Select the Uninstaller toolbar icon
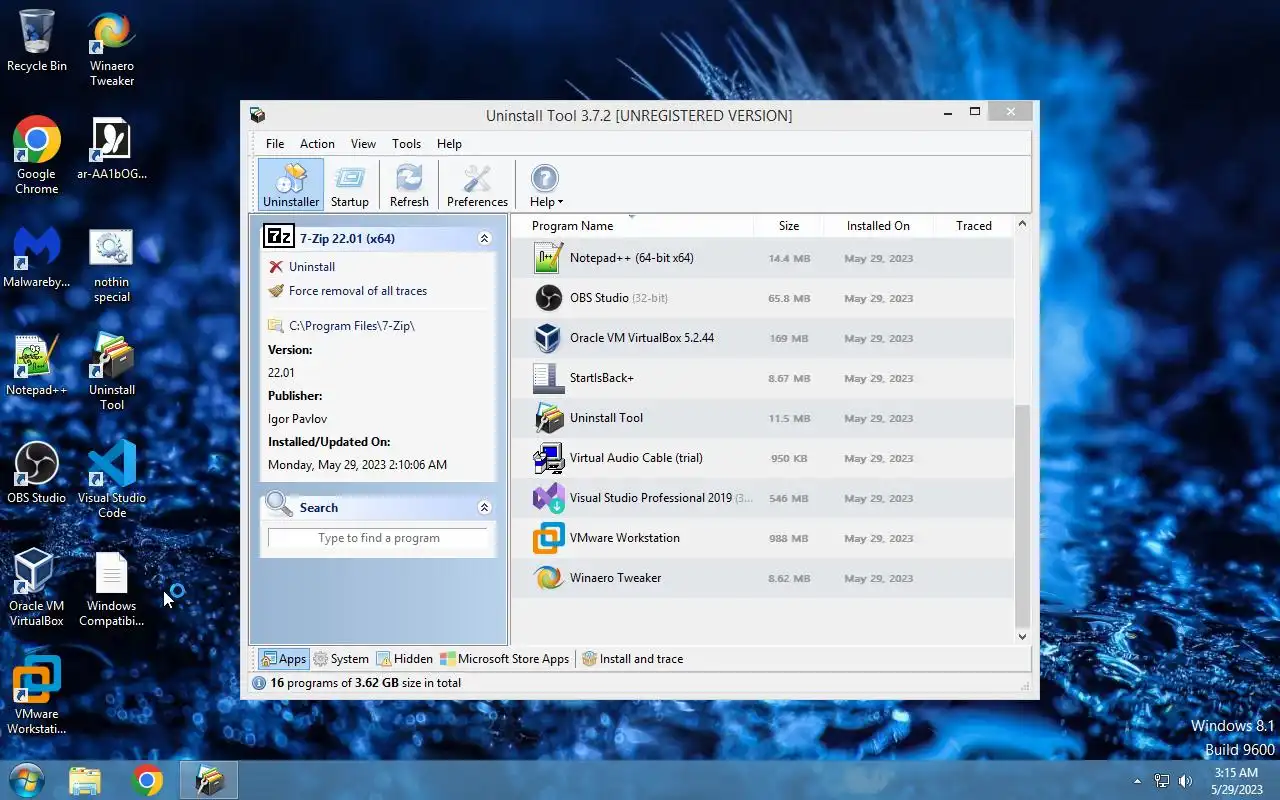Screen dimensions: 1280x800 click(x=291, y=186)
